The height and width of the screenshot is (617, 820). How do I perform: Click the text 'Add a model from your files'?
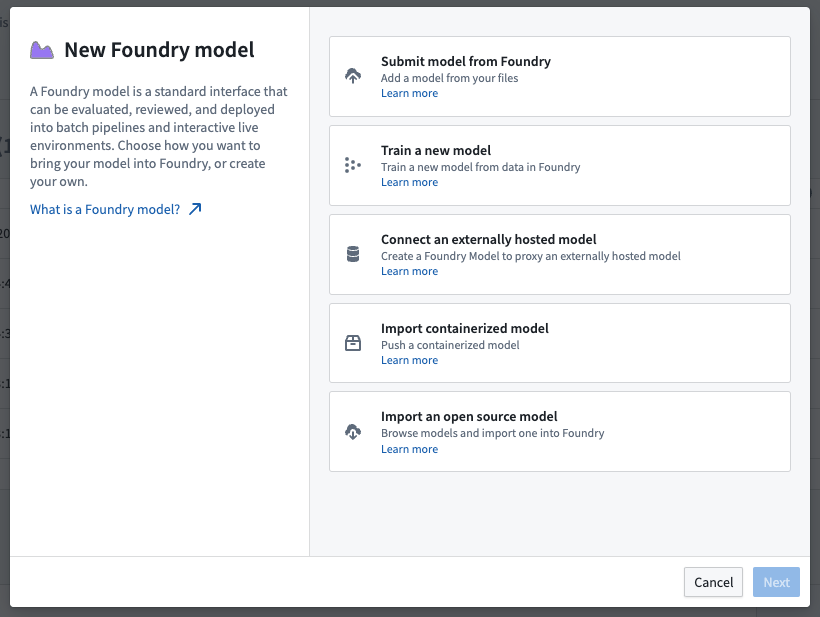pos(449,78)
